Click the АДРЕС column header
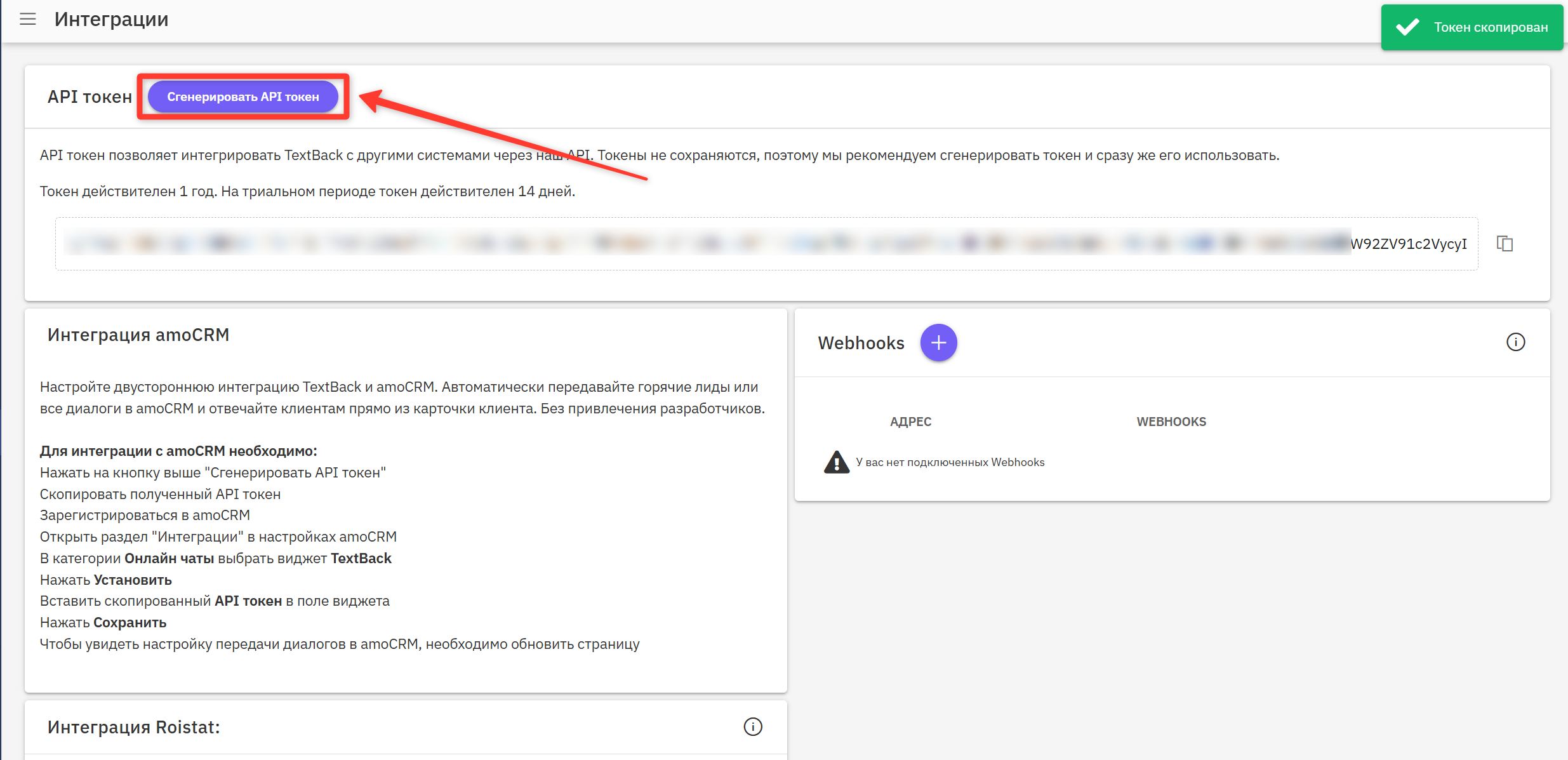 910,422
